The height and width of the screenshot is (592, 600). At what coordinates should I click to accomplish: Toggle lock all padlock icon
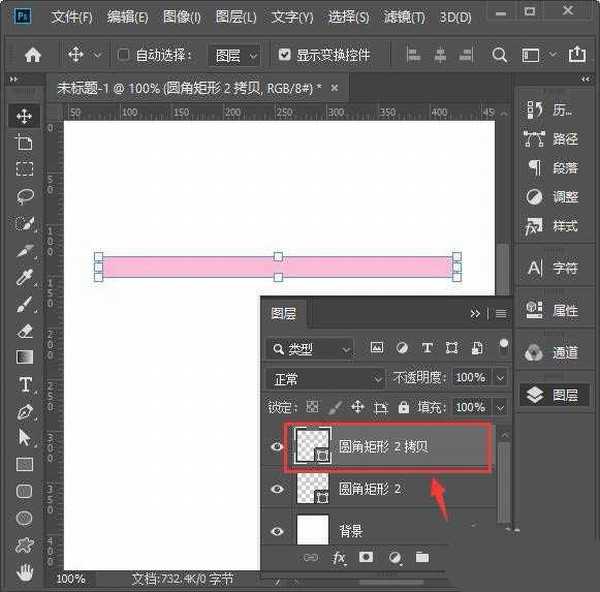tap(403, 407)
